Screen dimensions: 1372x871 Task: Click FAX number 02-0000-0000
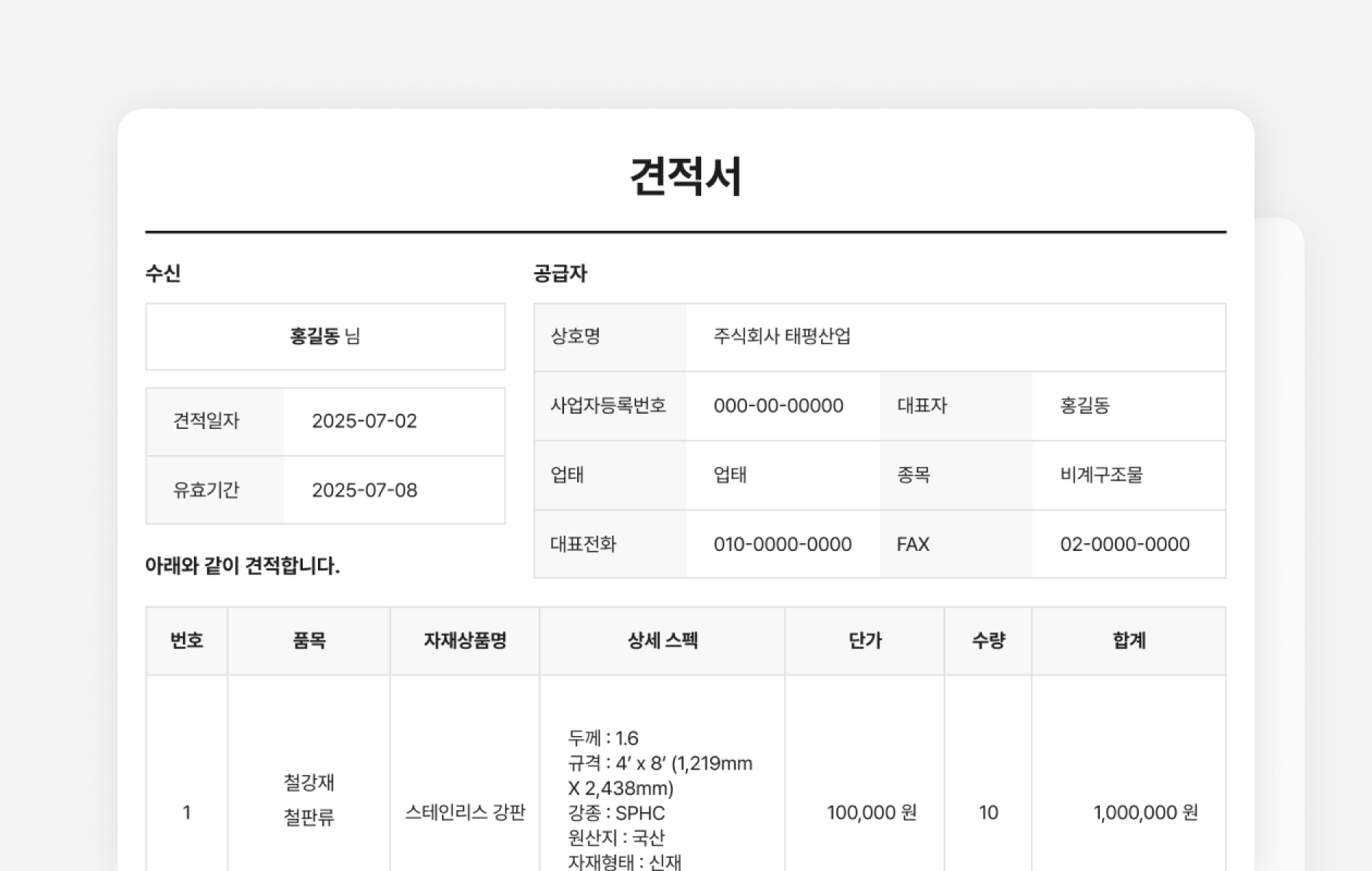pyautogui.click(x=1124, y=544)
